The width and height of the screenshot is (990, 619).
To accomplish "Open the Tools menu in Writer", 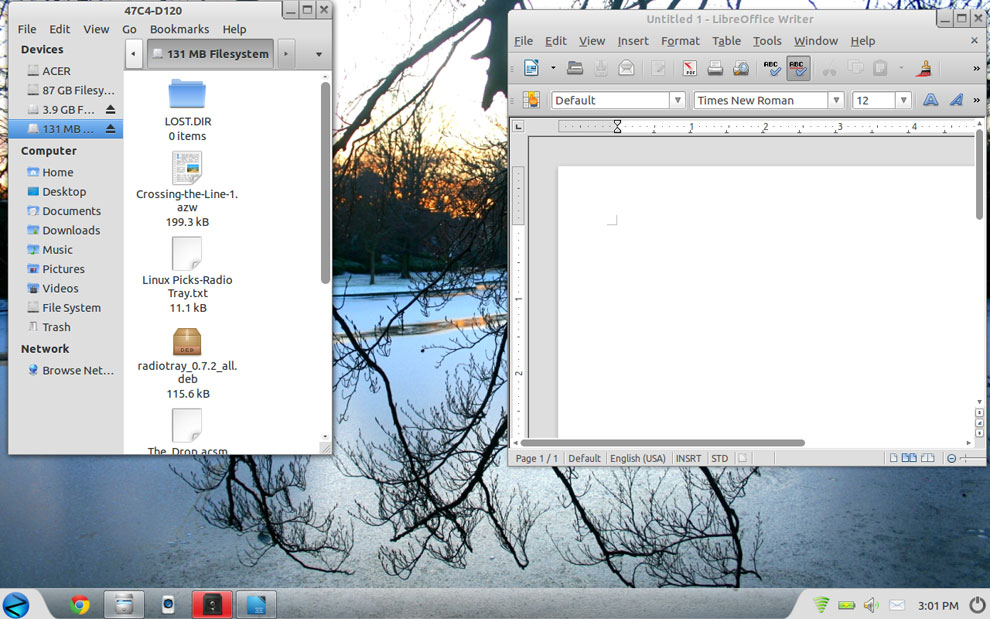I will pyautogui.click(x=767, y=41).
